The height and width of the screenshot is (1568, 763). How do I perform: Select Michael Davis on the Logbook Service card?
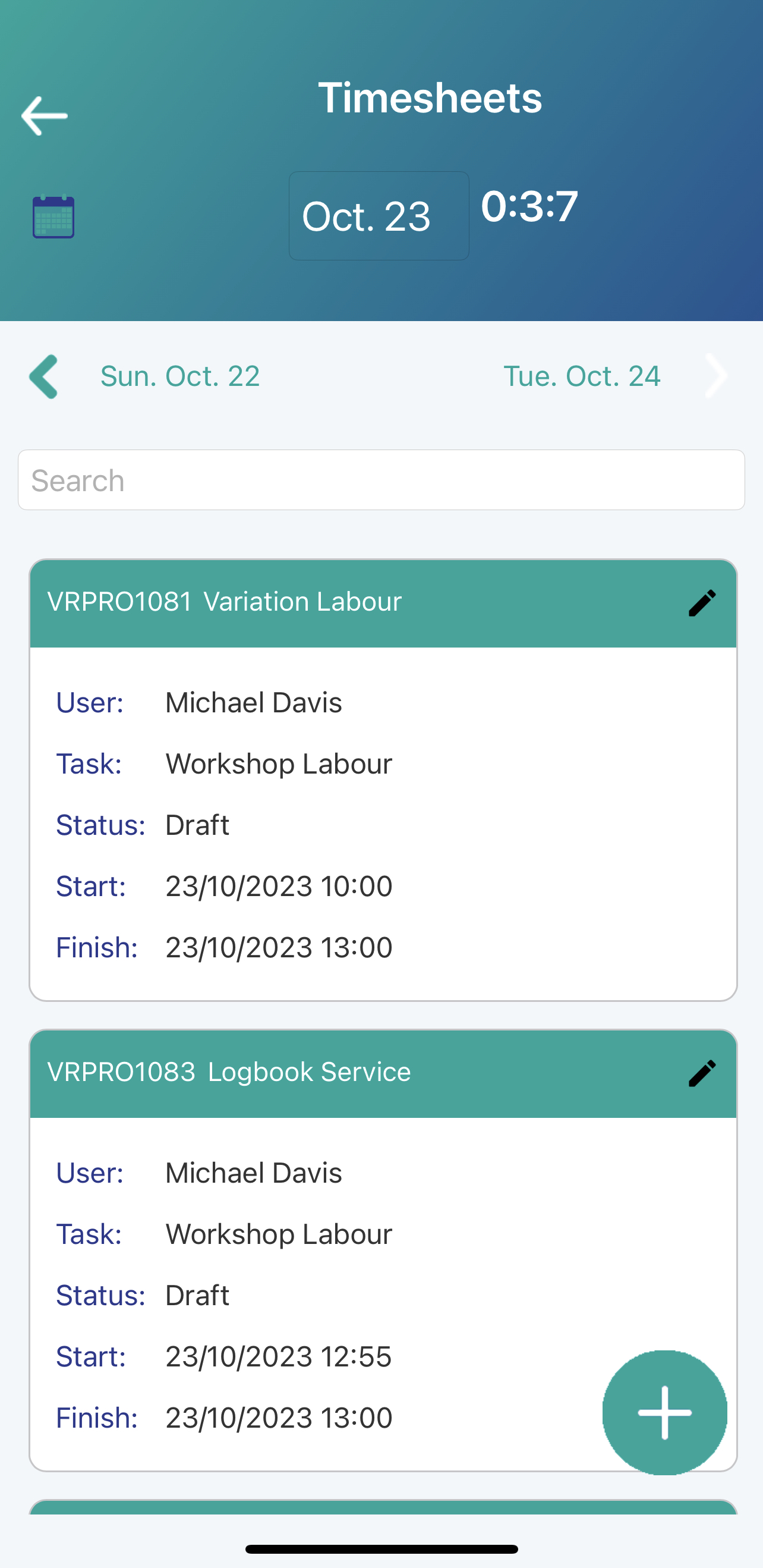click(253, 1173)
